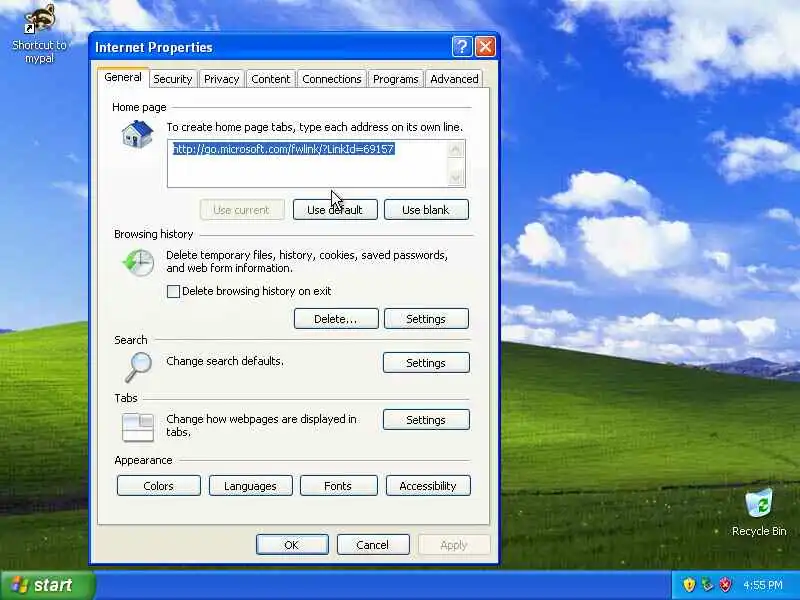Open the Delete... browsing history dialog
Viewport: 800px width, 600px height.
click(x=336, y=319)
